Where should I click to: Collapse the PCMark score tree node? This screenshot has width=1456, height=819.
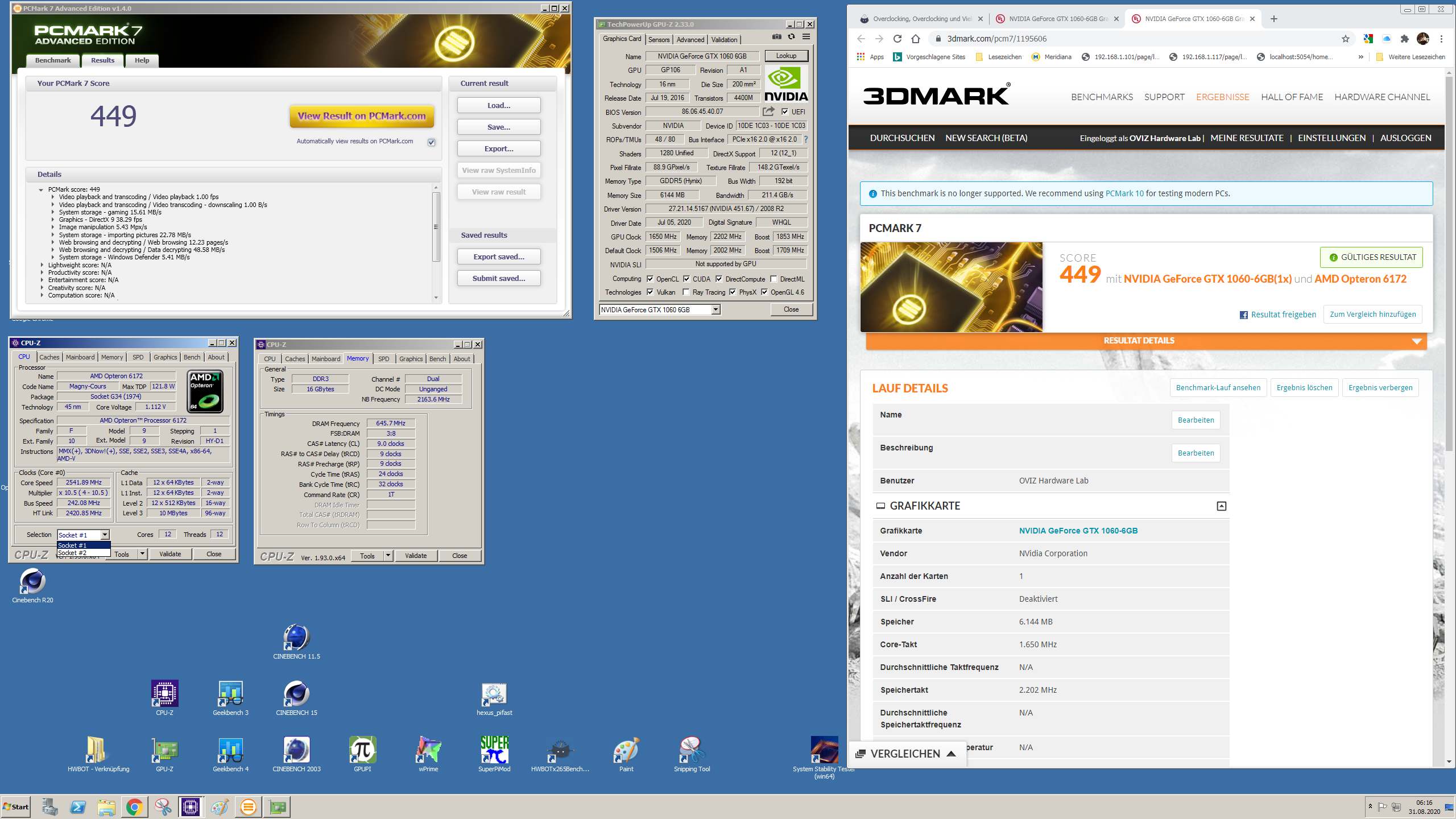tap(41, 190)
